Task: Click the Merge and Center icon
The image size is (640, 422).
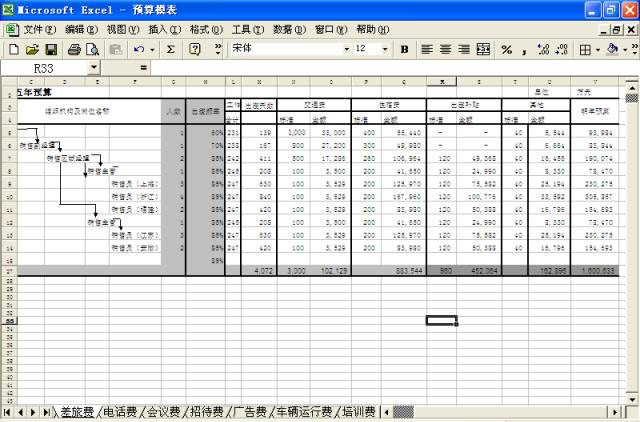Action: (x=483, y=49)
